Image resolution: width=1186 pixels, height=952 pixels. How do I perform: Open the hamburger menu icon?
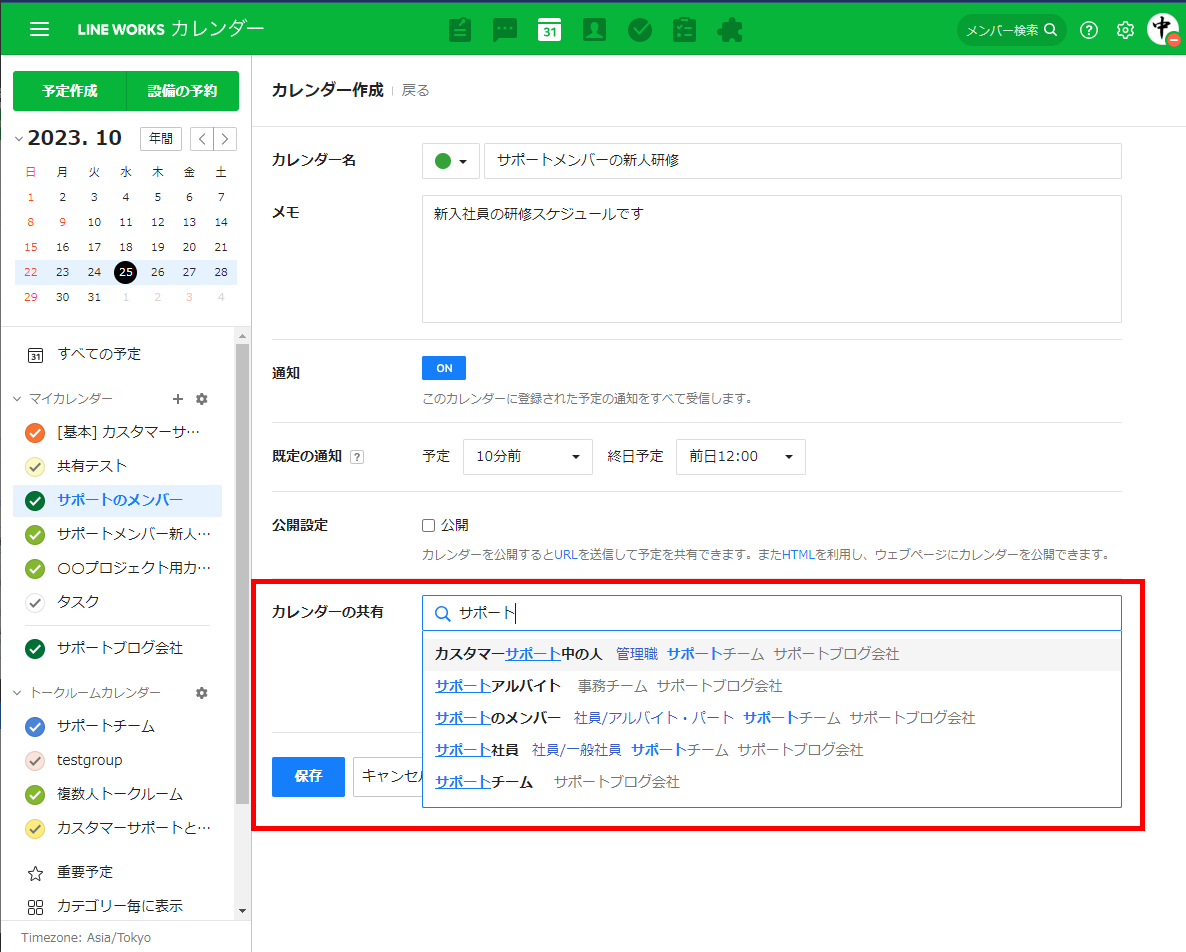tap(39, 29)
